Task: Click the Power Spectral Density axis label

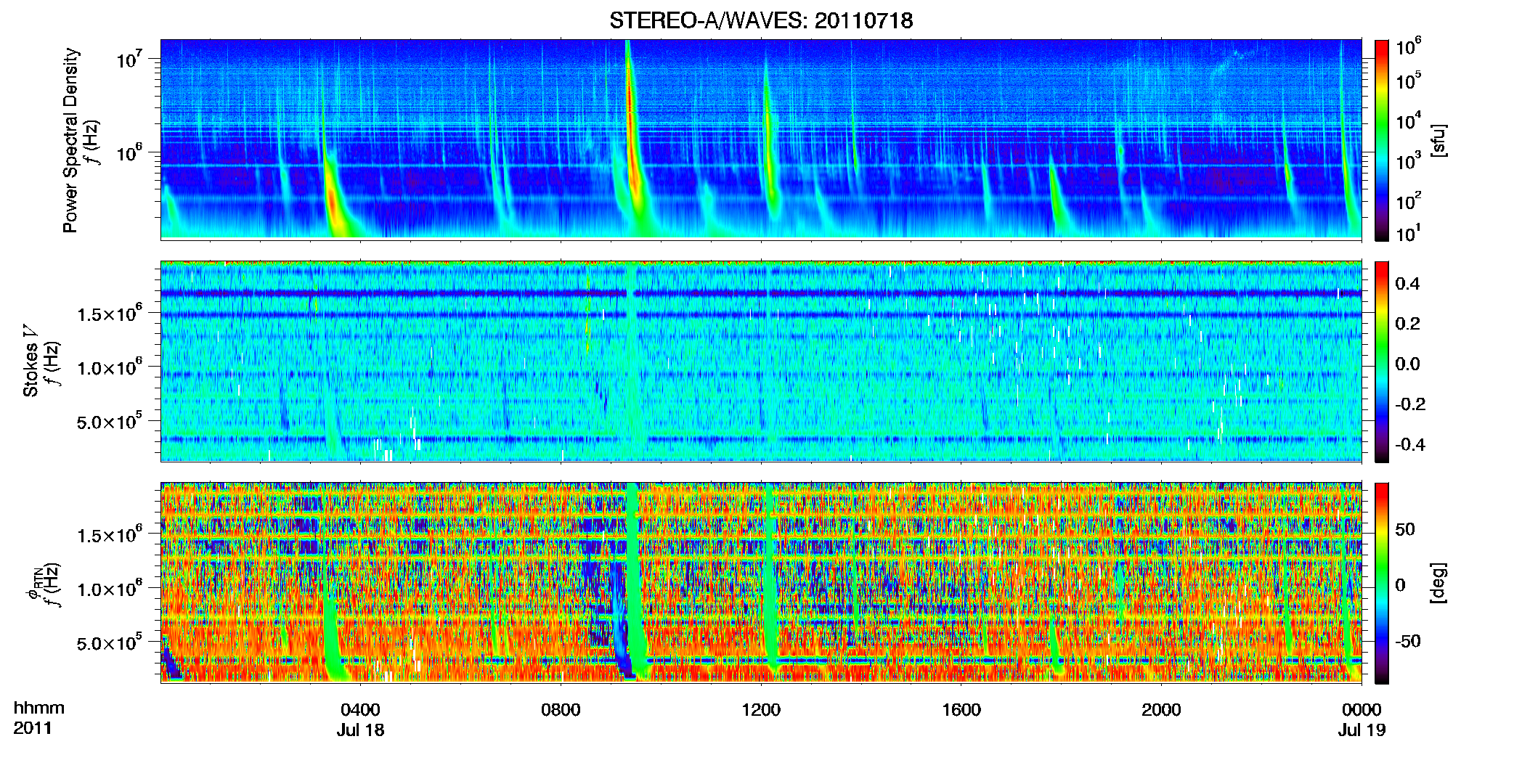Action: 70,140
